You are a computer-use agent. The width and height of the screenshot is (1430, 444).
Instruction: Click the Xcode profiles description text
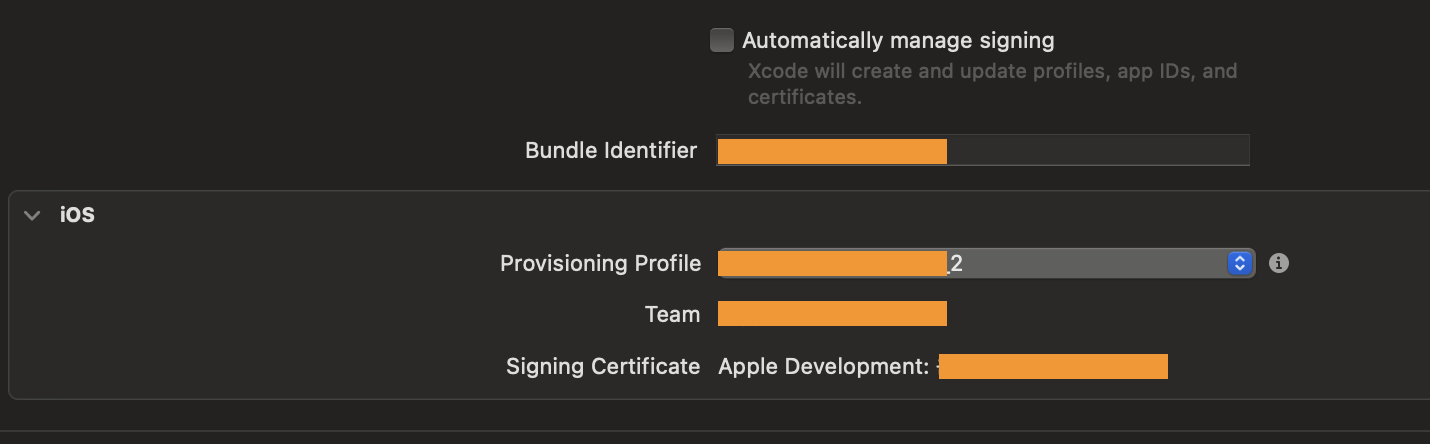pyautogui.click(x=992, y=84)
